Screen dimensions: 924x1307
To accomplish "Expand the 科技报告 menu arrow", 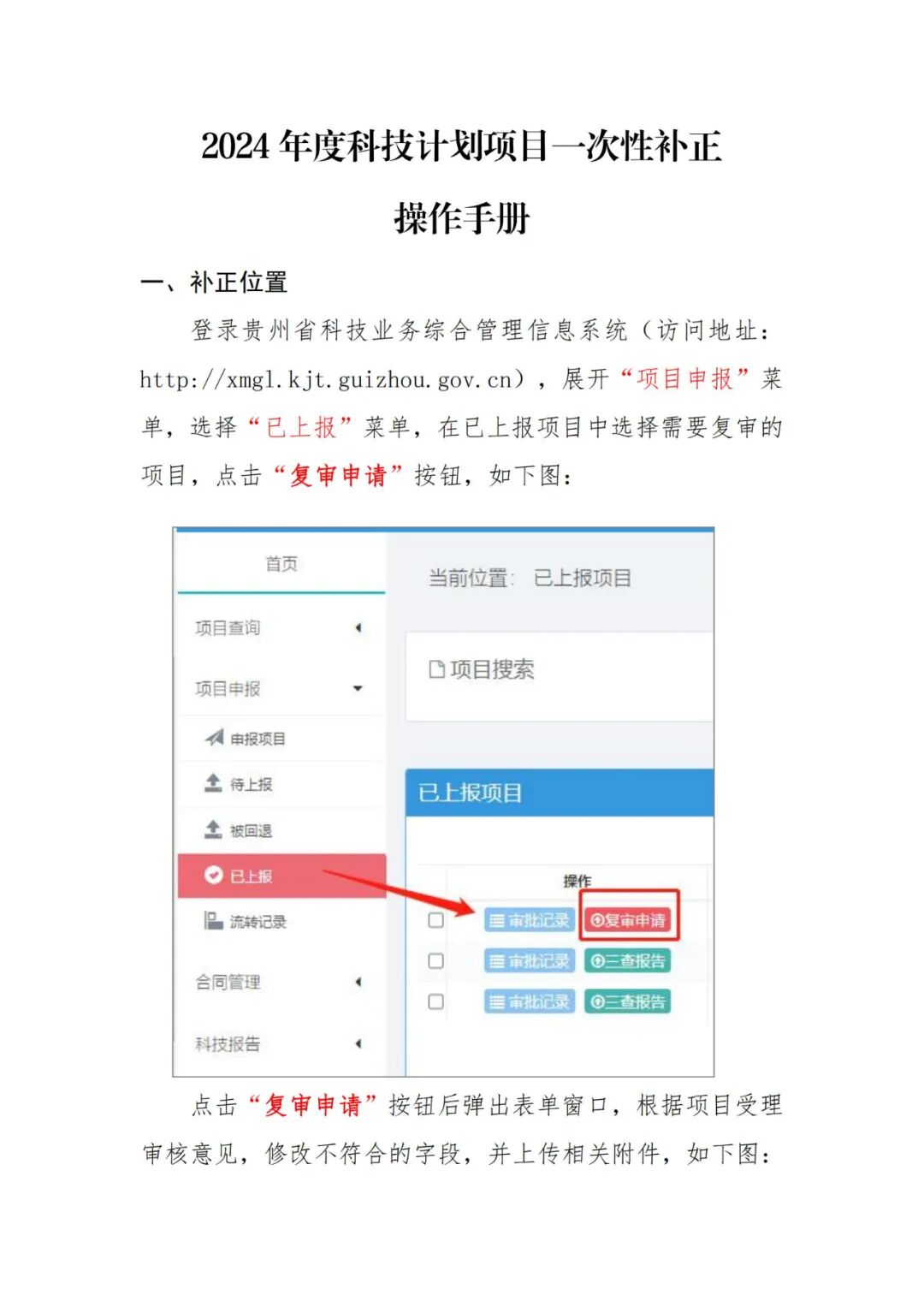I will (x=358, y=1043).
